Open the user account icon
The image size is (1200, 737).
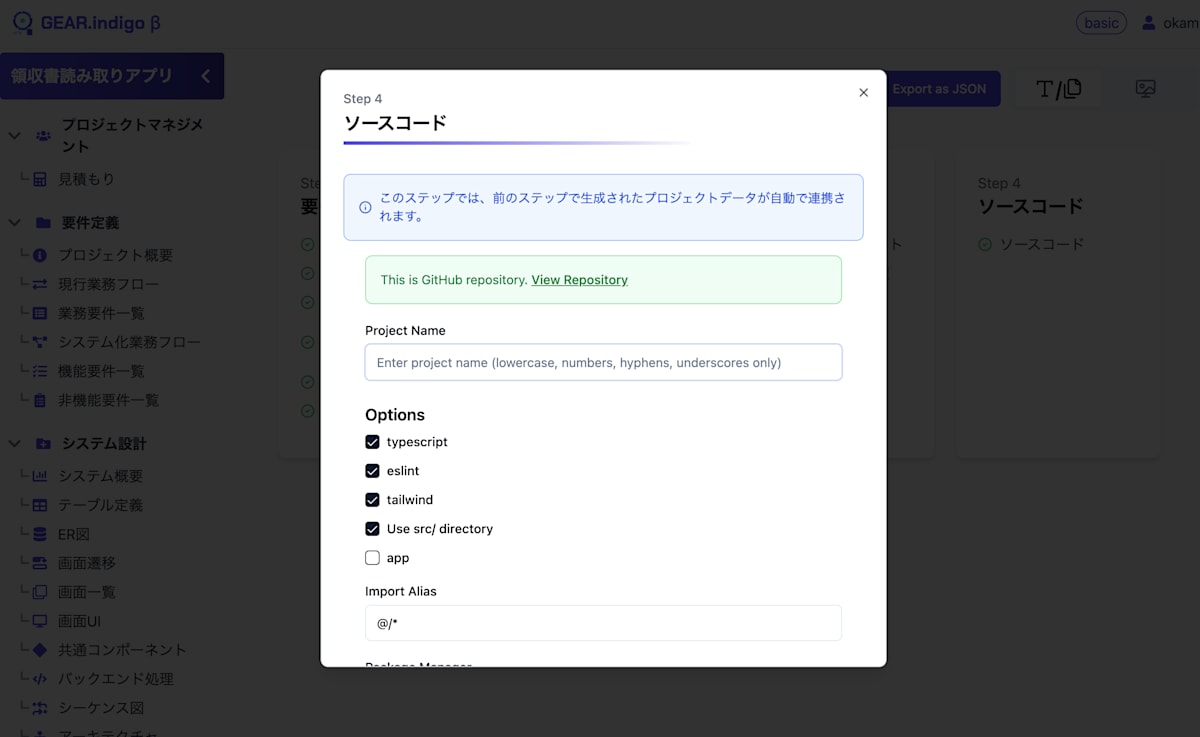point(1149,23)
